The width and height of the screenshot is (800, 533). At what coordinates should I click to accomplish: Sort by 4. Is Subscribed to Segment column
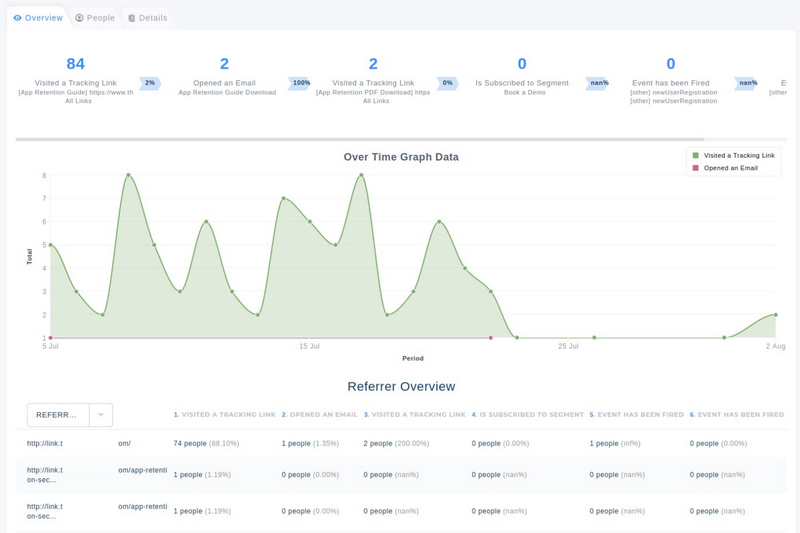click(x=528, y=415)
